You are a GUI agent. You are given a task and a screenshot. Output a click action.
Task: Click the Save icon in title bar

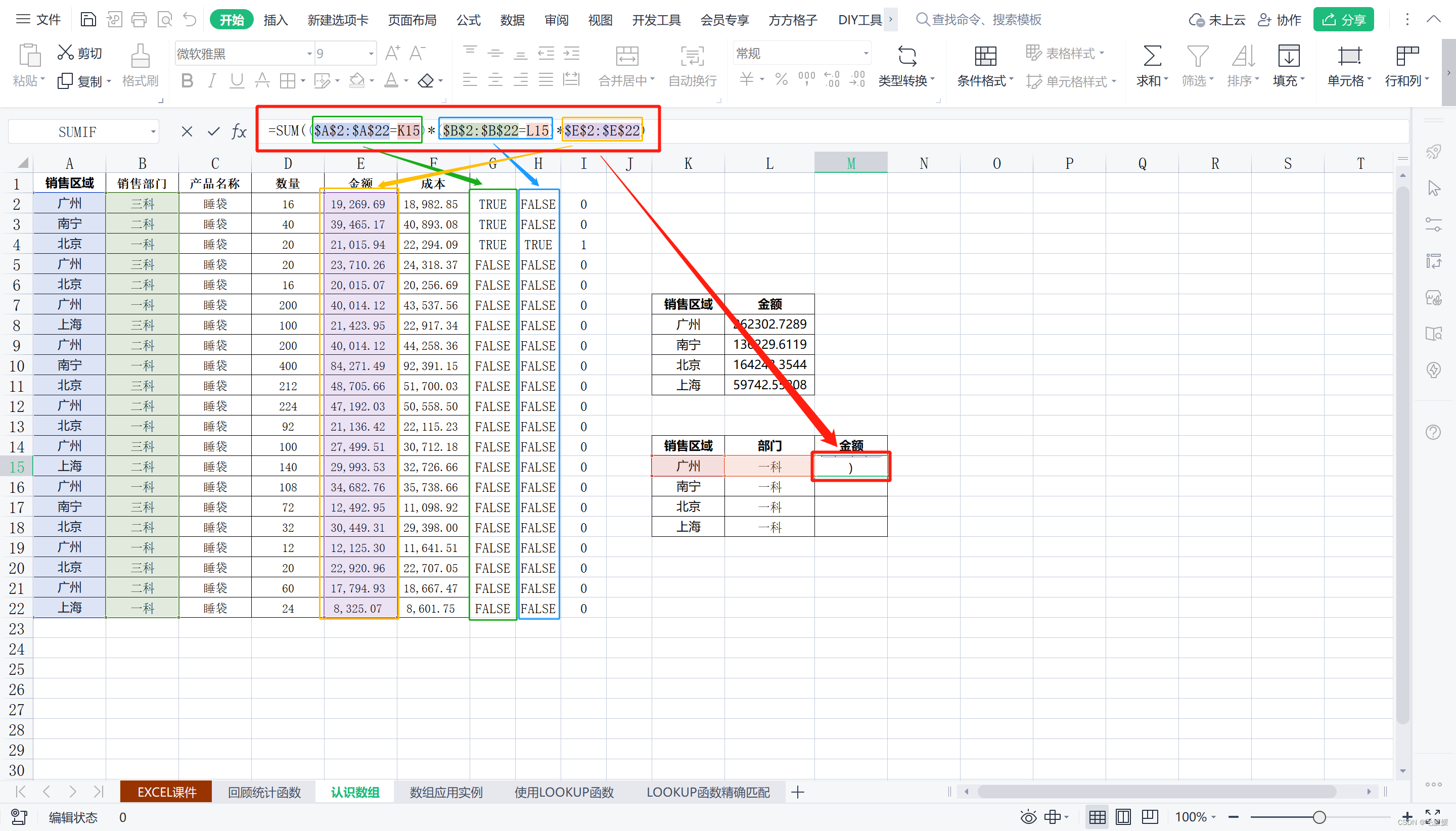(x=88, y=19)
